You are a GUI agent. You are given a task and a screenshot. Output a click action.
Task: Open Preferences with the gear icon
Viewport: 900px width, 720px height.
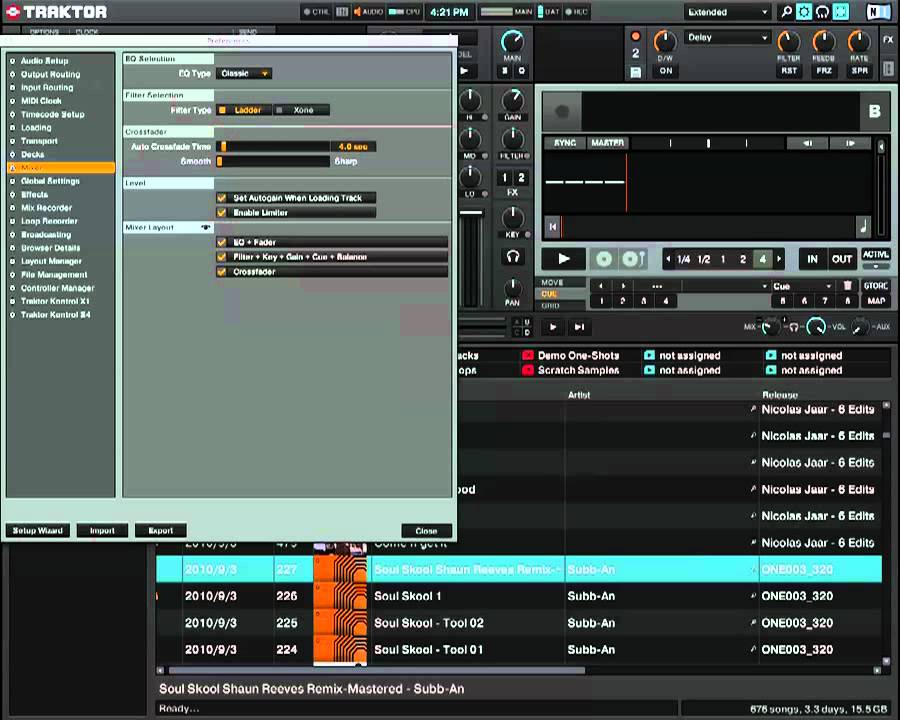(x=804, y=11)
